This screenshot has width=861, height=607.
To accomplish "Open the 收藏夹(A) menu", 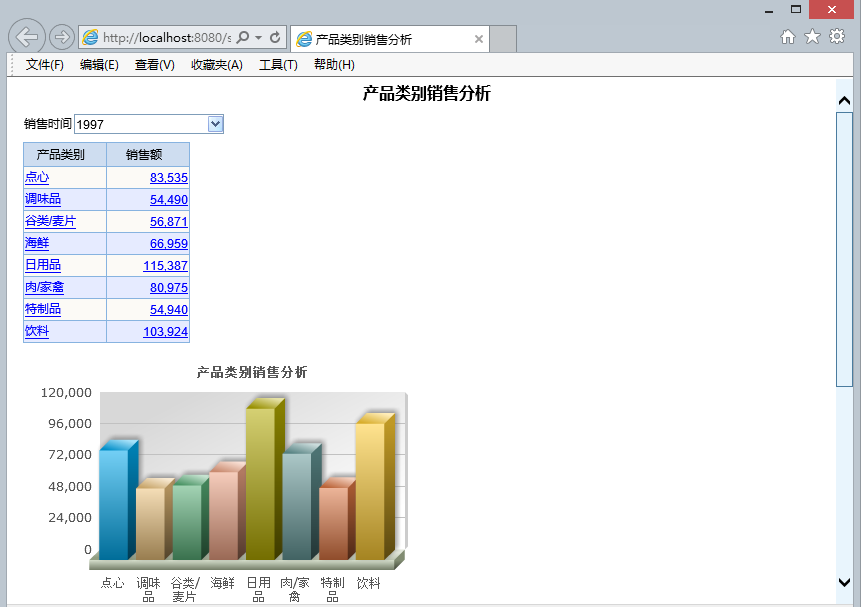I will click(x=217, y=65).
